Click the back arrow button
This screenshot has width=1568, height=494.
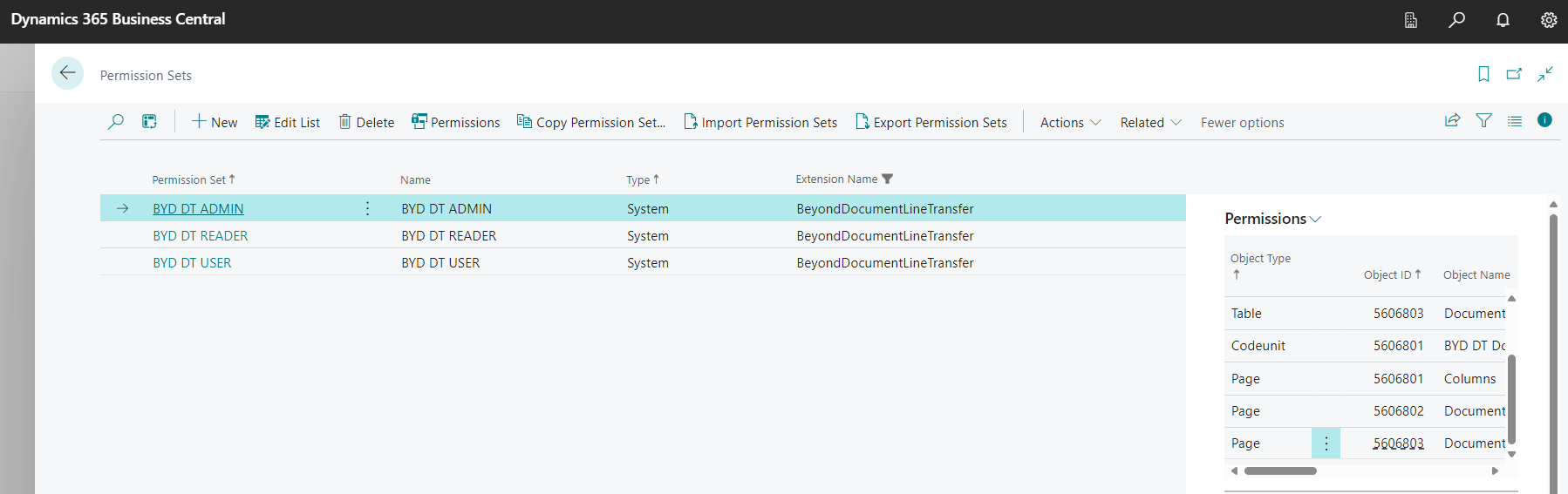click(67, 73)
